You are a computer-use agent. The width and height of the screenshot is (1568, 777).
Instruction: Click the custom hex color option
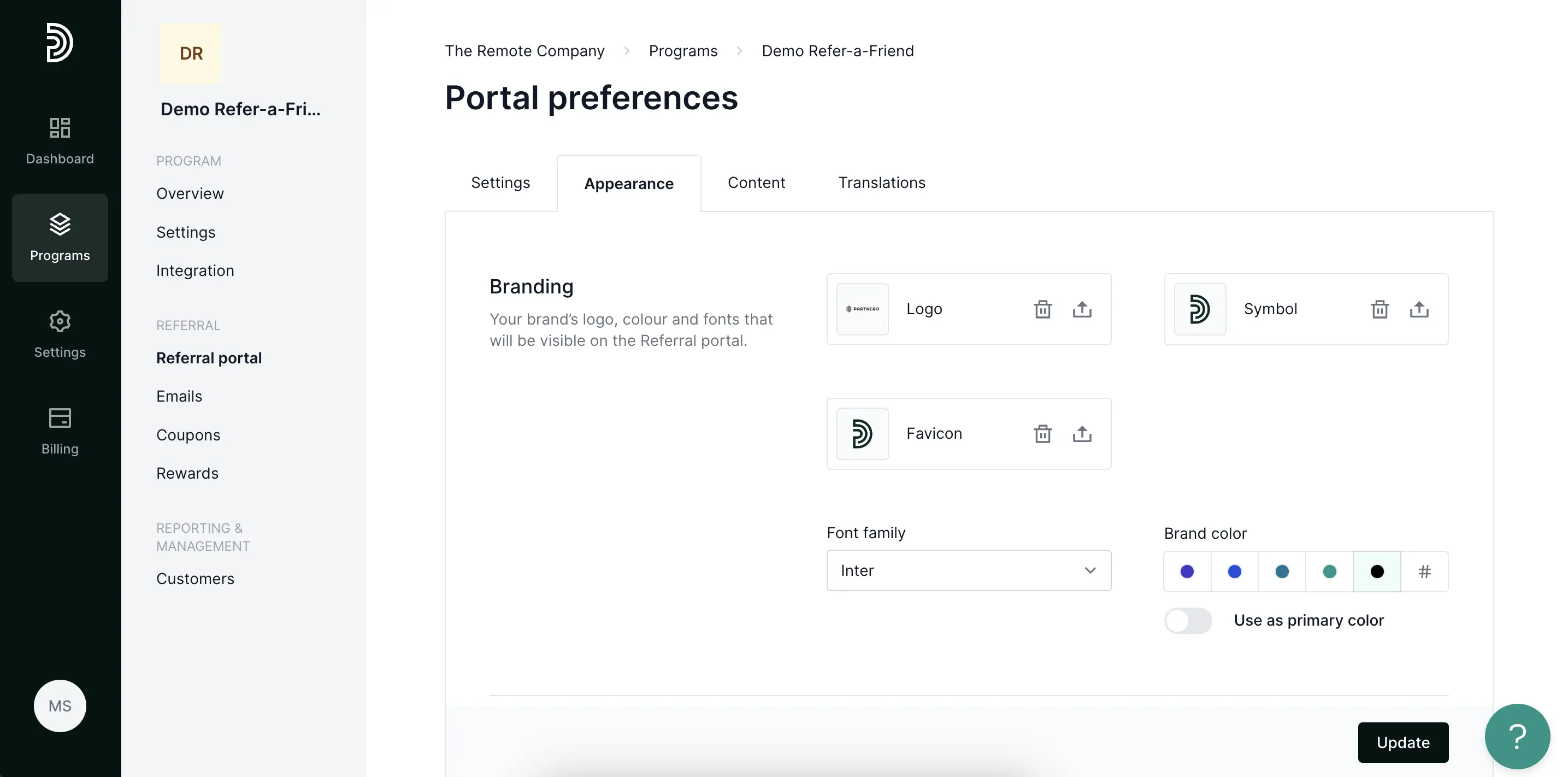1424,571
